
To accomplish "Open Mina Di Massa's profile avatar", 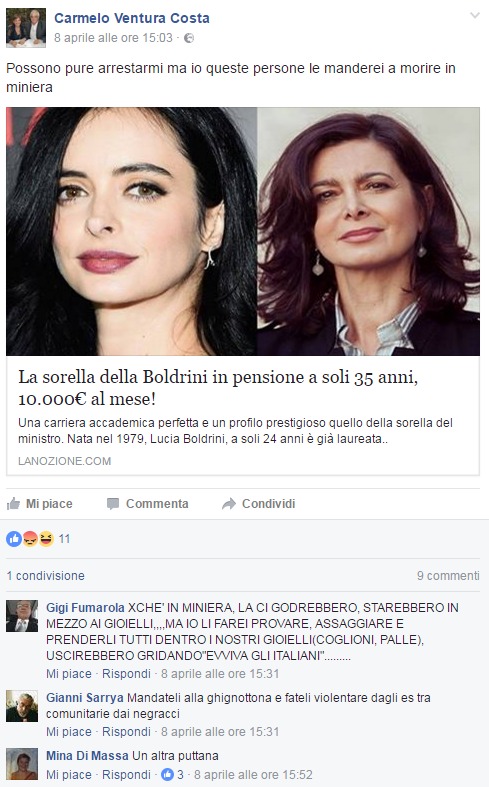I will point(22,764).
